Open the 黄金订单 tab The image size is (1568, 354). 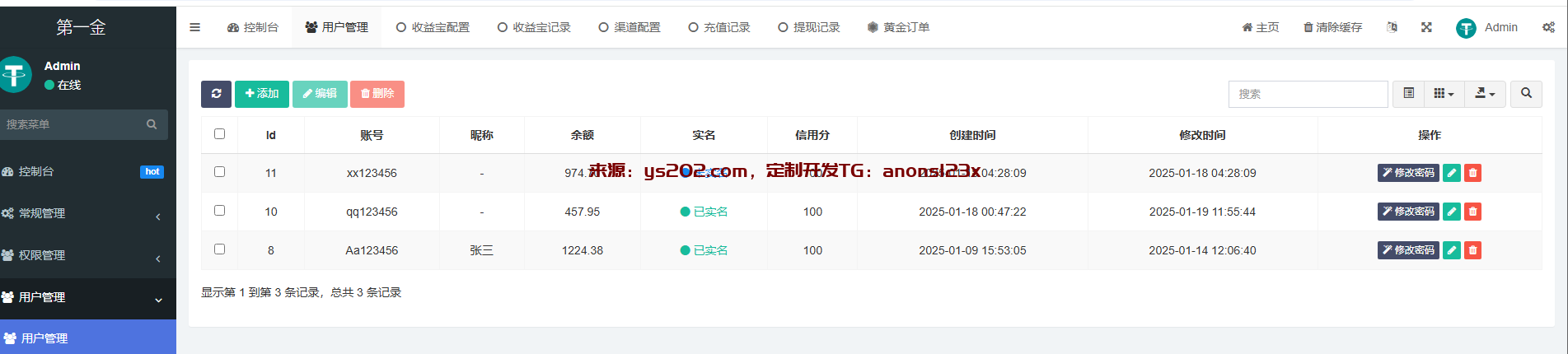tap(898, 27)
